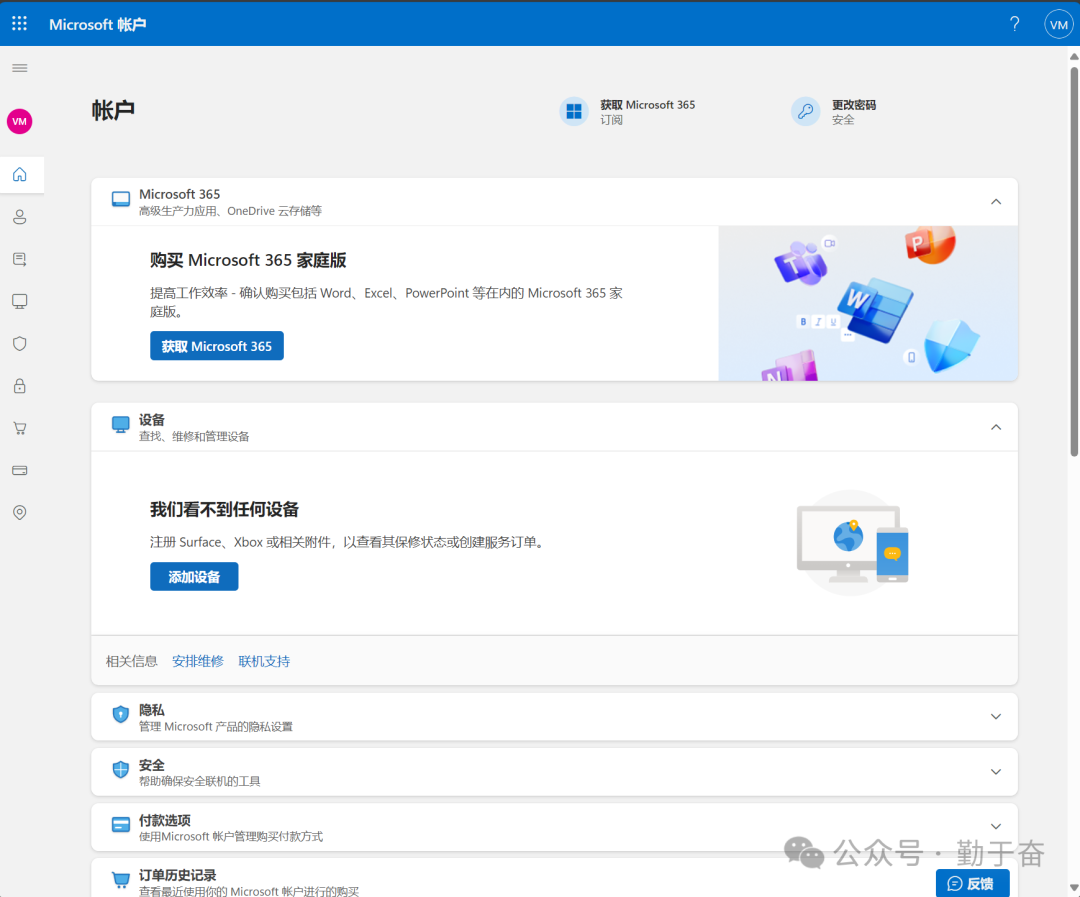The width and height of the screenshot is (1080, 897).
Task: Select the Home icon in sidebar
Action: click(20, 174)
